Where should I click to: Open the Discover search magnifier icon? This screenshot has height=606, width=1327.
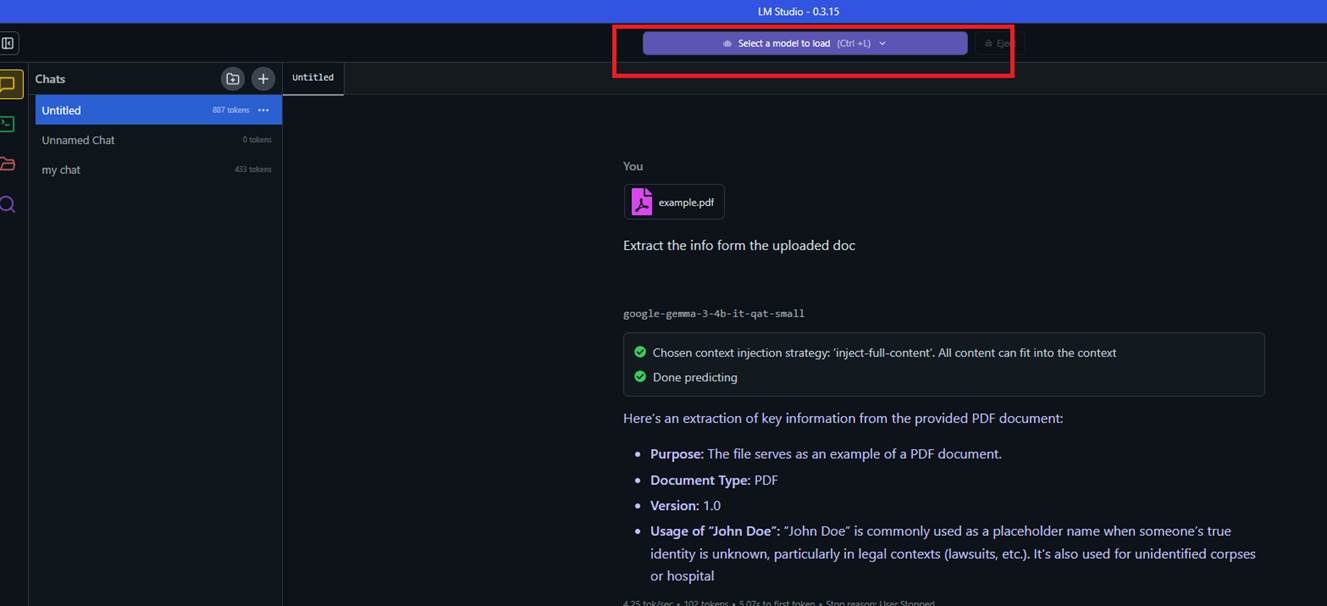coord(8,204)
